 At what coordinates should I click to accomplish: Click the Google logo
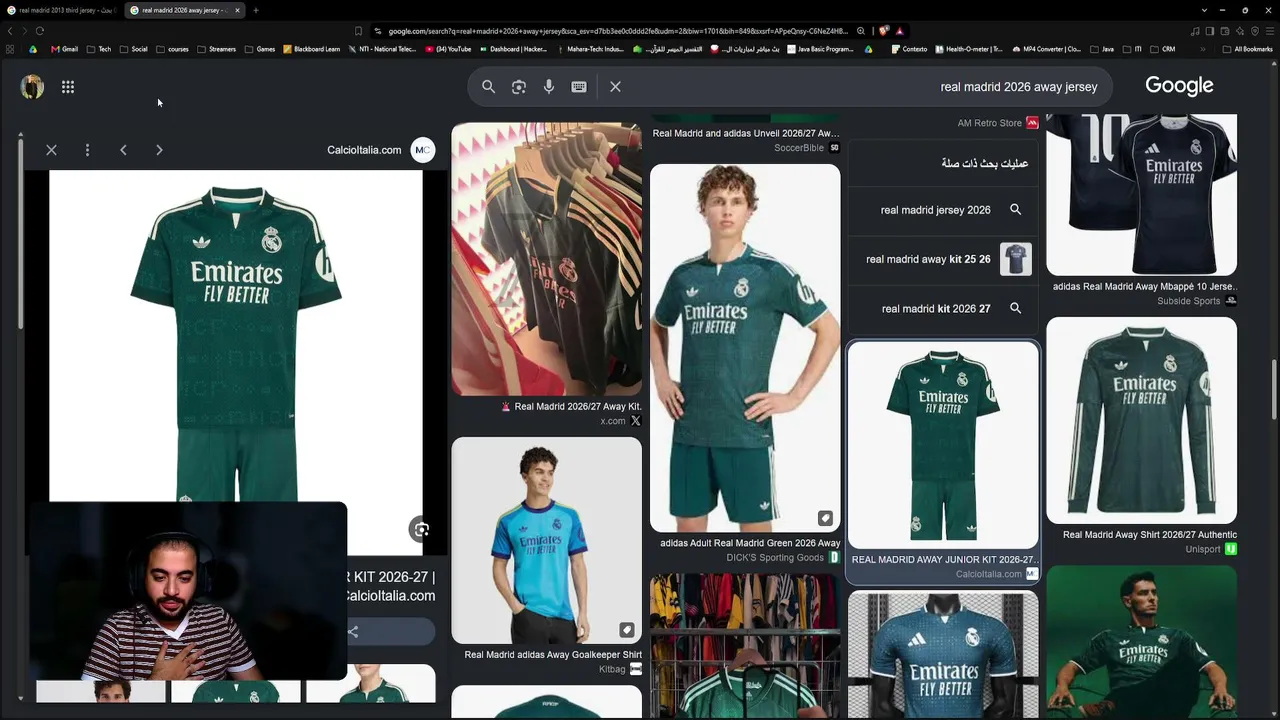[x=1179, y=86]
